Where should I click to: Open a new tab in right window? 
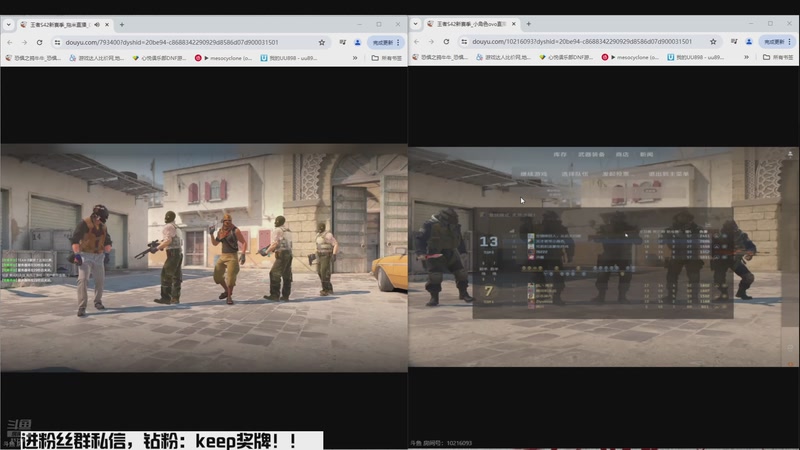(529, 24)
